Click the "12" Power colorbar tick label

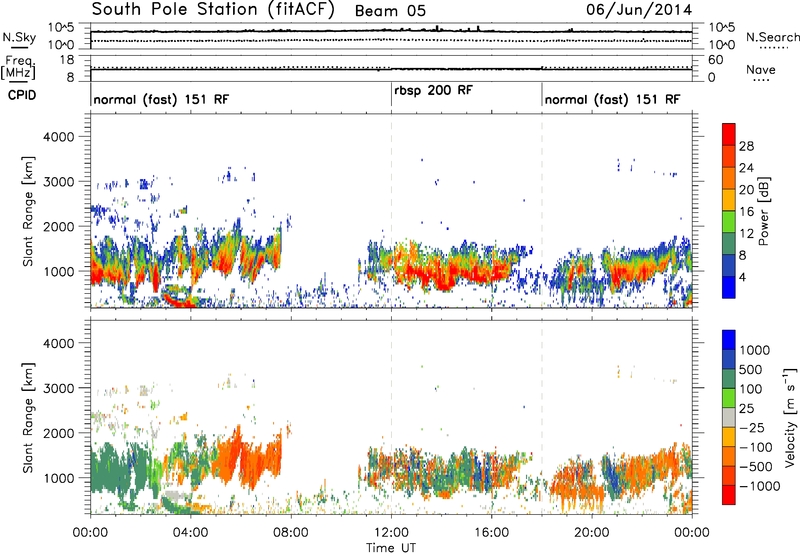point(746,234)
